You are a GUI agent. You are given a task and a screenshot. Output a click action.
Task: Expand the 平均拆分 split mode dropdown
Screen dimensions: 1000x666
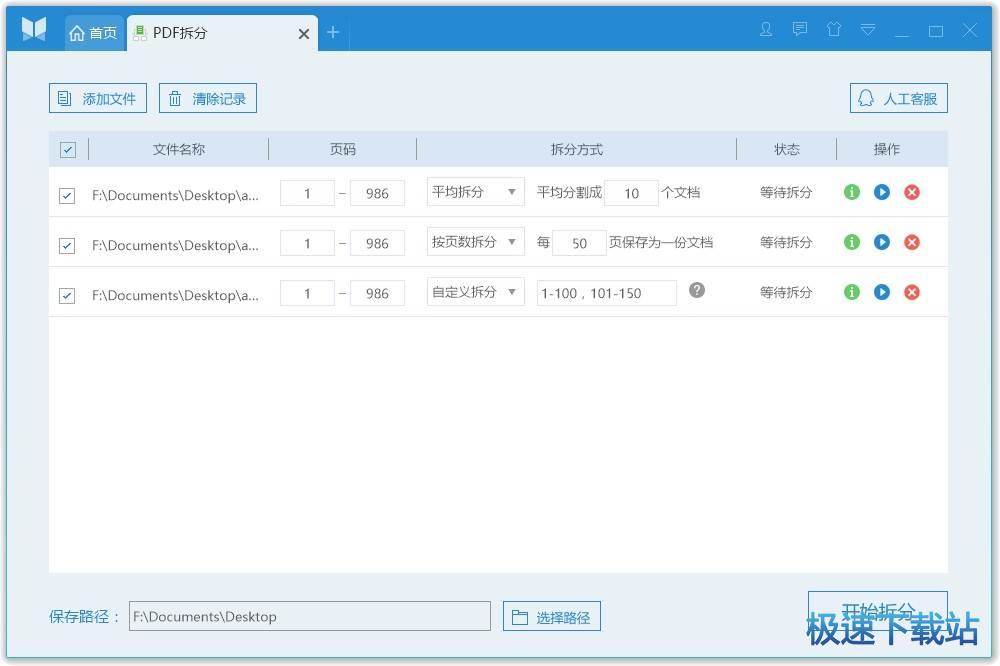click(x=476, y=192)
